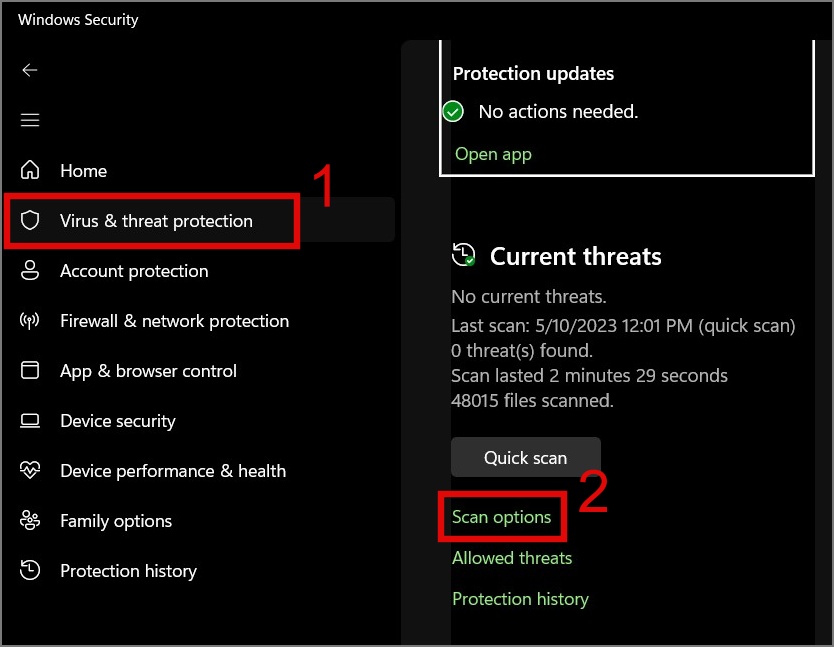View Allowed threats link
Screen dimensions: 834x647
[512, 558]
